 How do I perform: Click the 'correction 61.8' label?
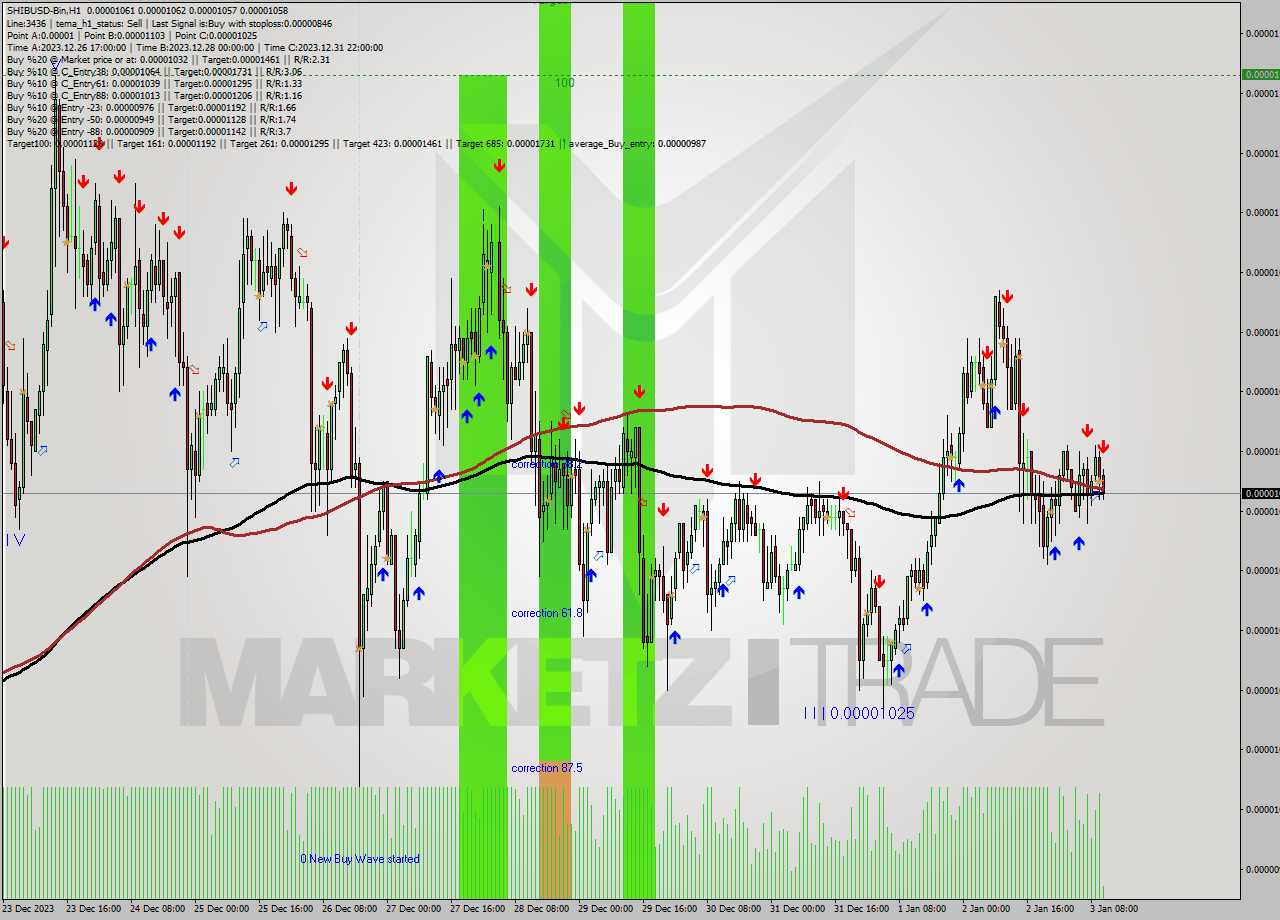point(547,613)
